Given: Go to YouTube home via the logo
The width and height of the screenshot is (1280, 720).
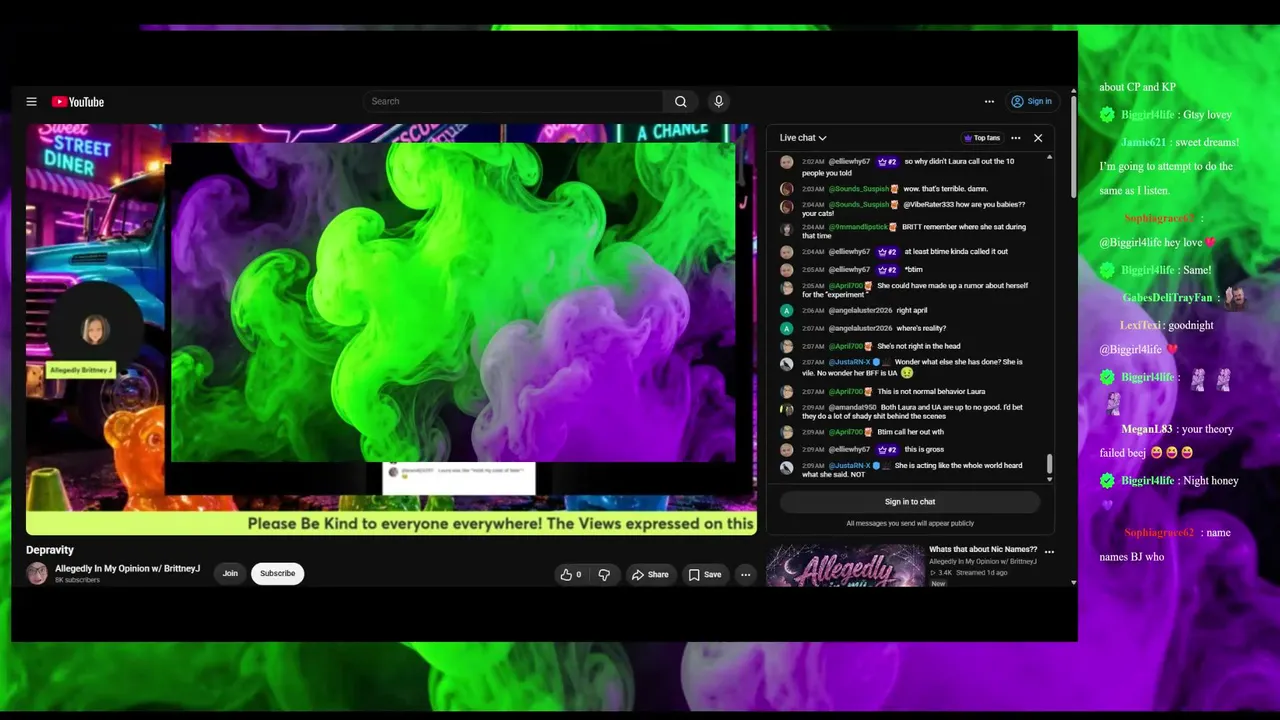Looking at the screenshot, I should 78,102.
